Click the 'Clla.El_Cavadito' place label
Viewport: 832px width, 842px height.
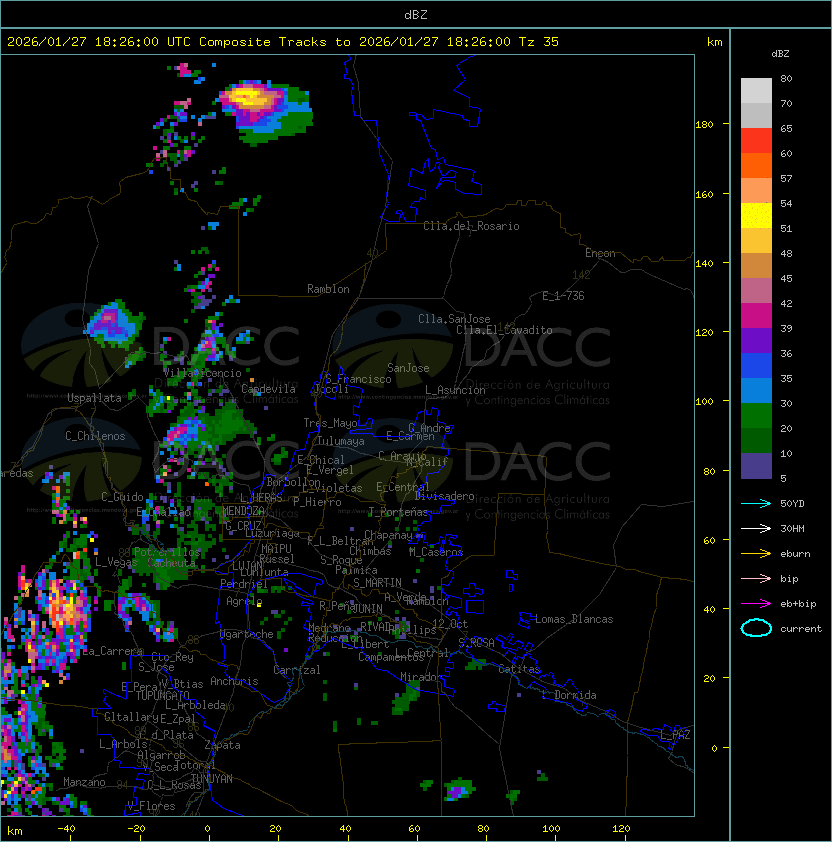[x=504, y=330]
